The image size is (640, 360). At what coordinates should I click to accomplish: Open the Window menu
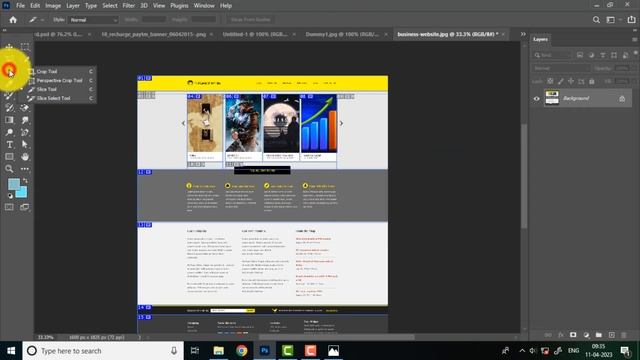click(204, 6)
